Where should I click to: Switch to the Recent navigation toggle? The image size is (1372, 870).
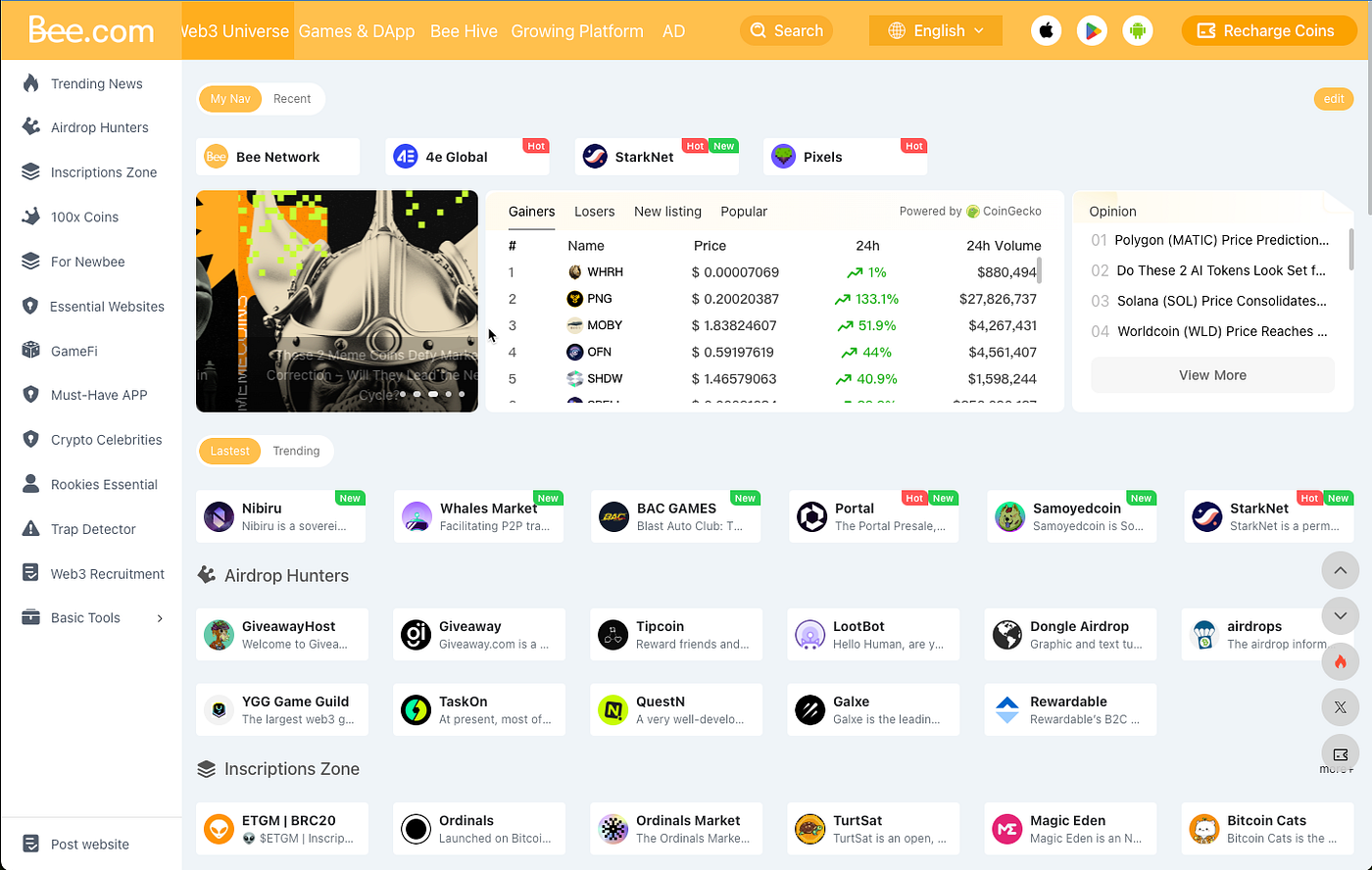click(x=292, y=98)
